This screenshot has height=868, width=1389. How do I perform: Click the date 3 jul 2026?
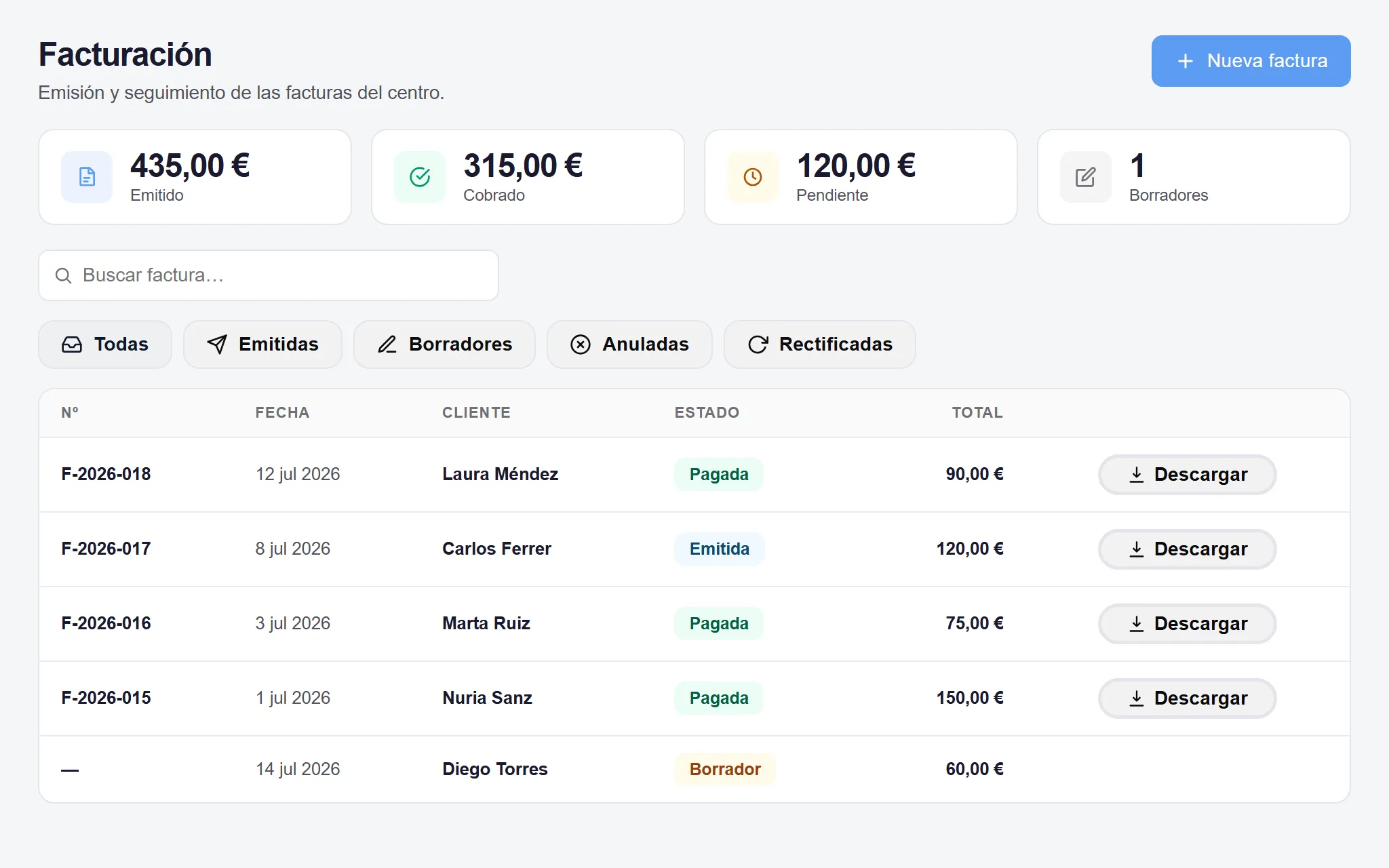pyautogui.click(x=293, y=623)
